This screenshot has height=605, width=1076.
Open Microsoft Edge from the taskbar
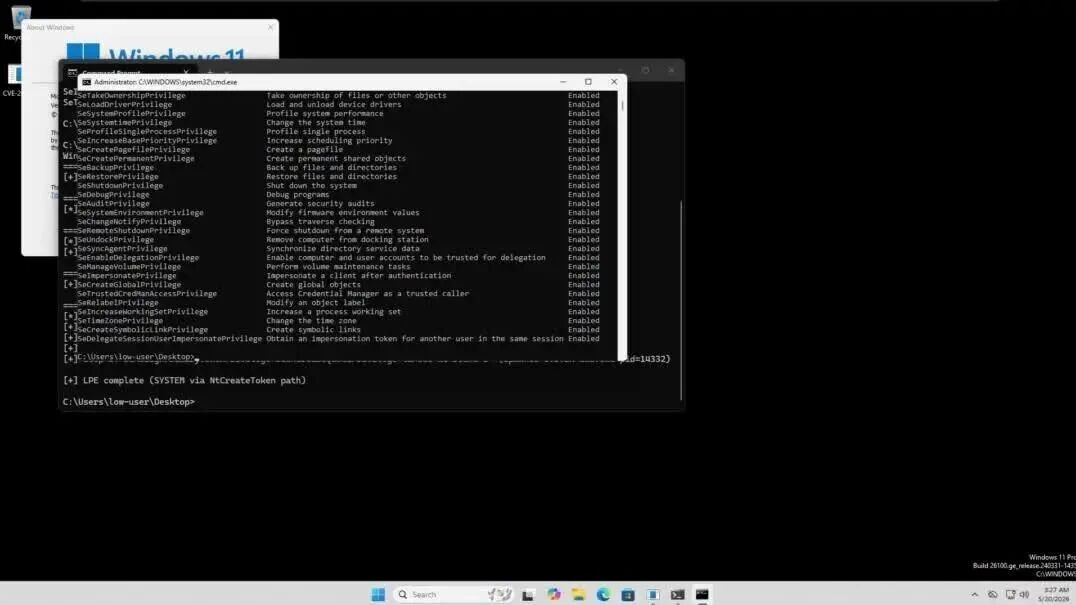point(603,594)
